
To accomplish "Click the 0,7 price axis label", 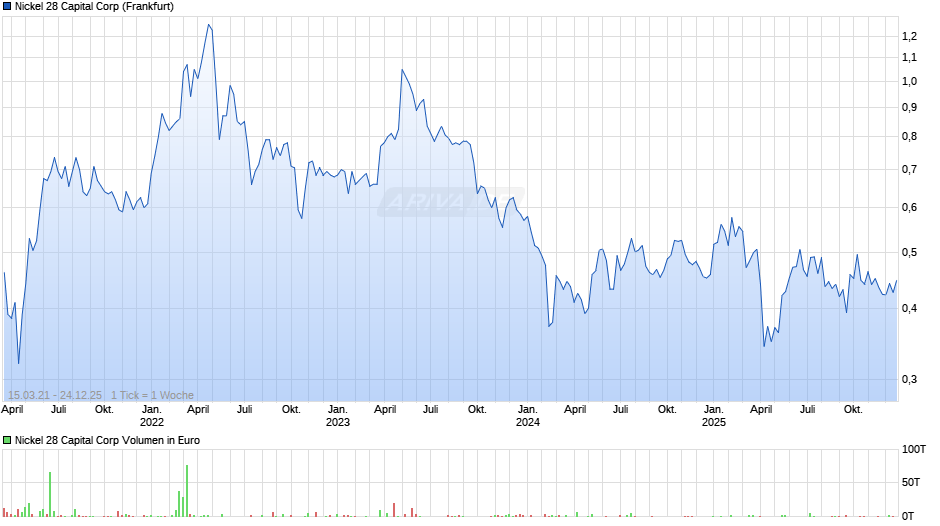I will pyautogui.click(x=909, y=170).
